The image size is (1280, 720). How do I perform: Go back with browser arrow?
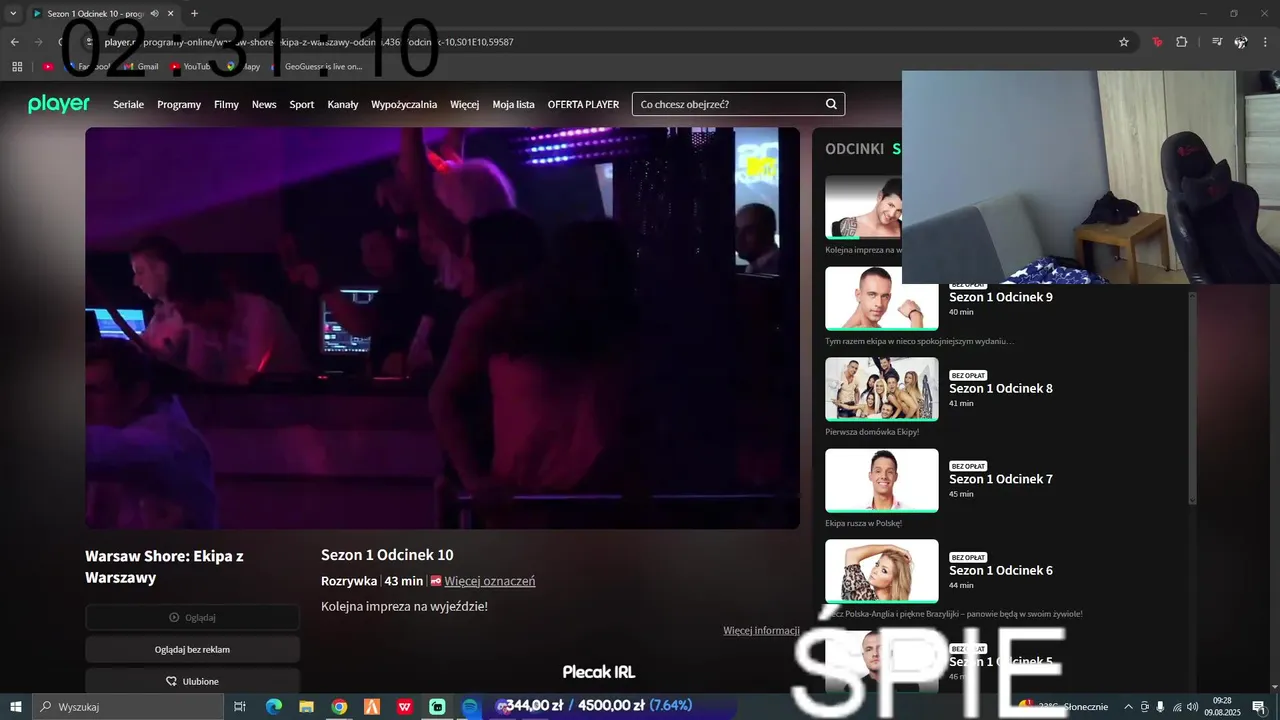point(14,42)
